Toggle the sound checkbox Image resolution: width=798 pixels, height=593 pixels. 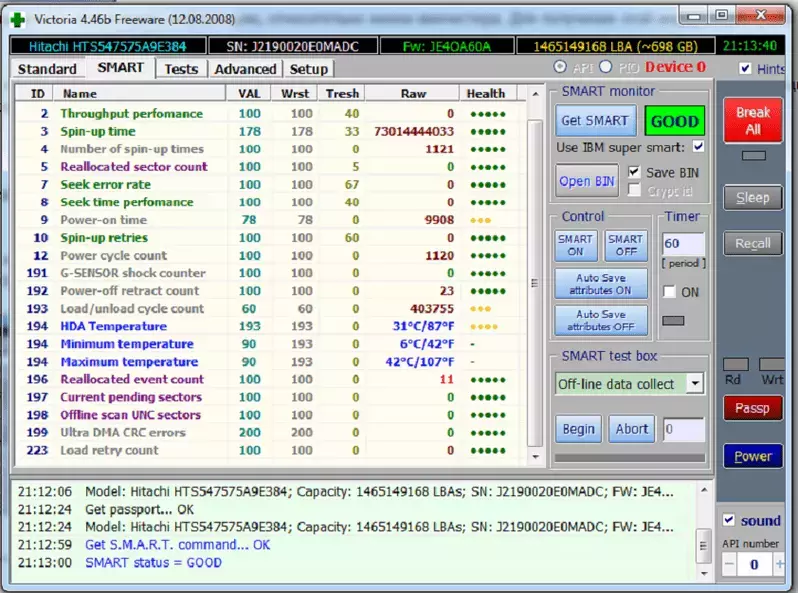coord(729,520)
